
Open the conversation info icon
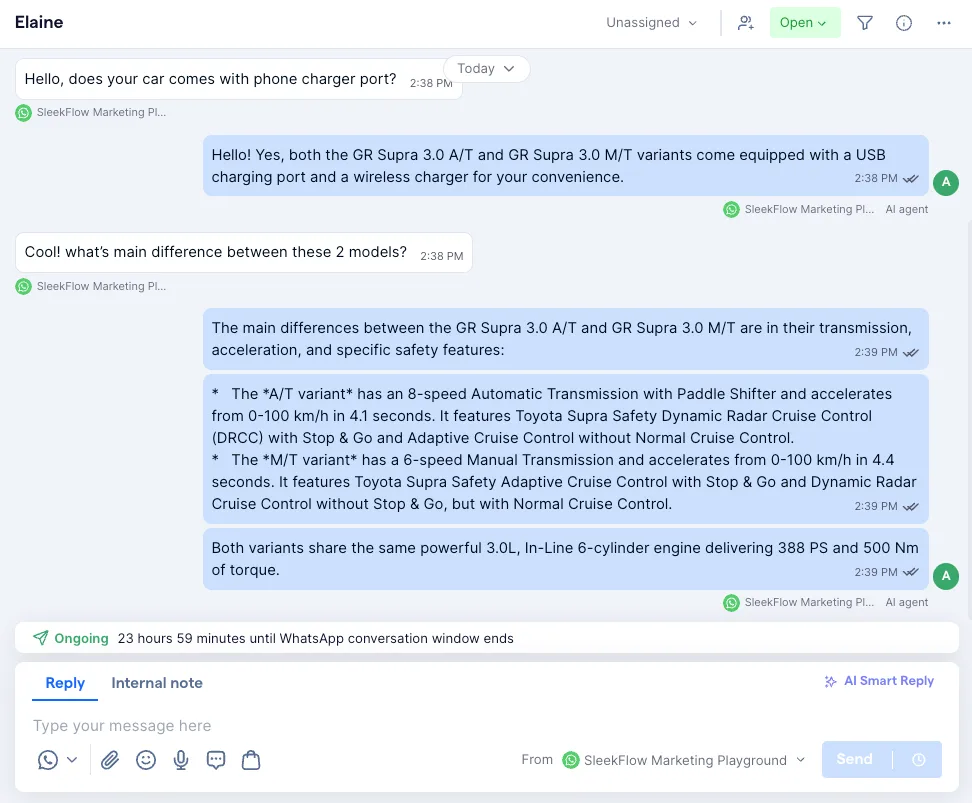(904, 22)
